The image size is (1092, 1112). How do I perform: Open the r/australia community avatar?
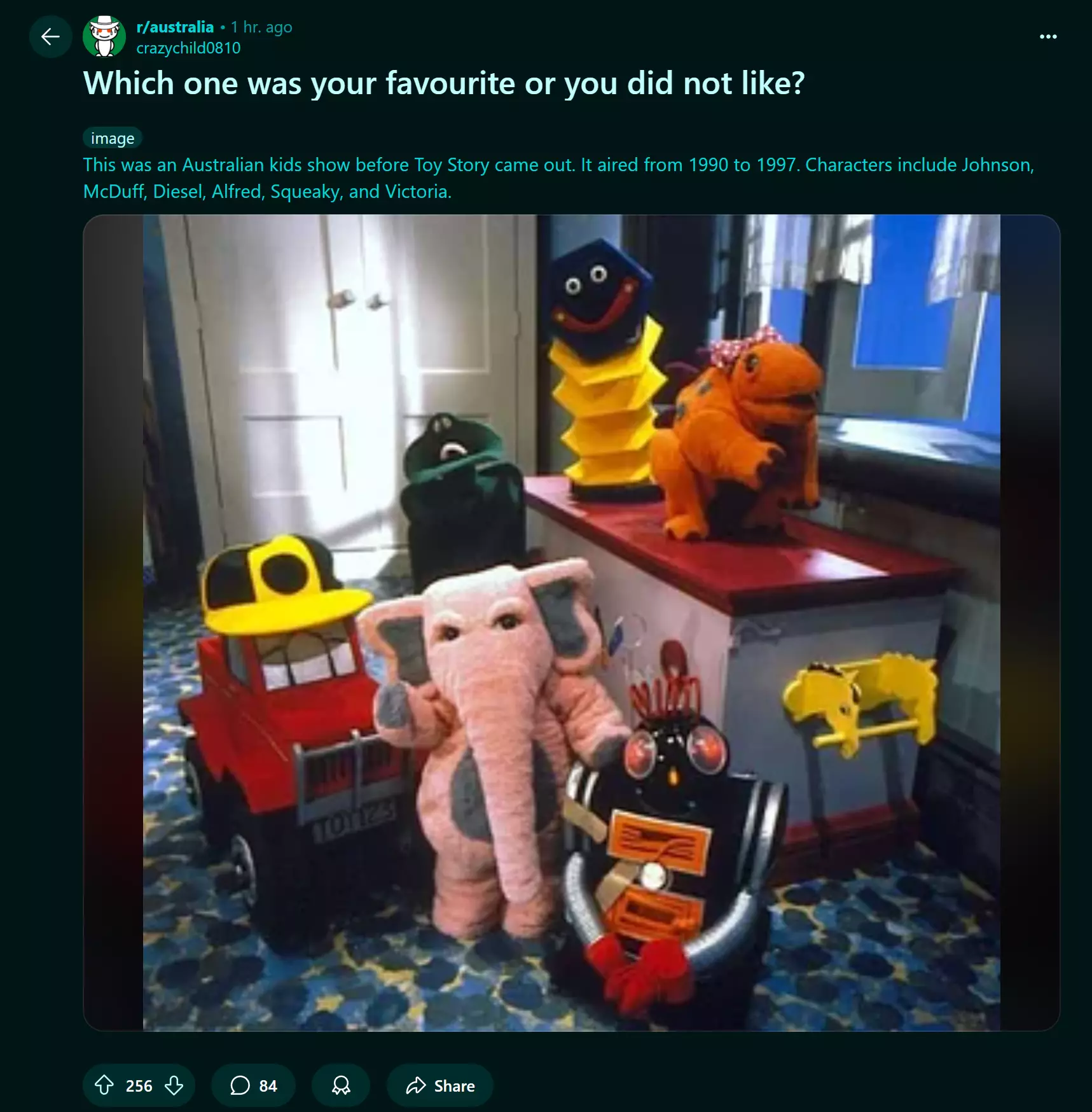[x=104, y=37]
